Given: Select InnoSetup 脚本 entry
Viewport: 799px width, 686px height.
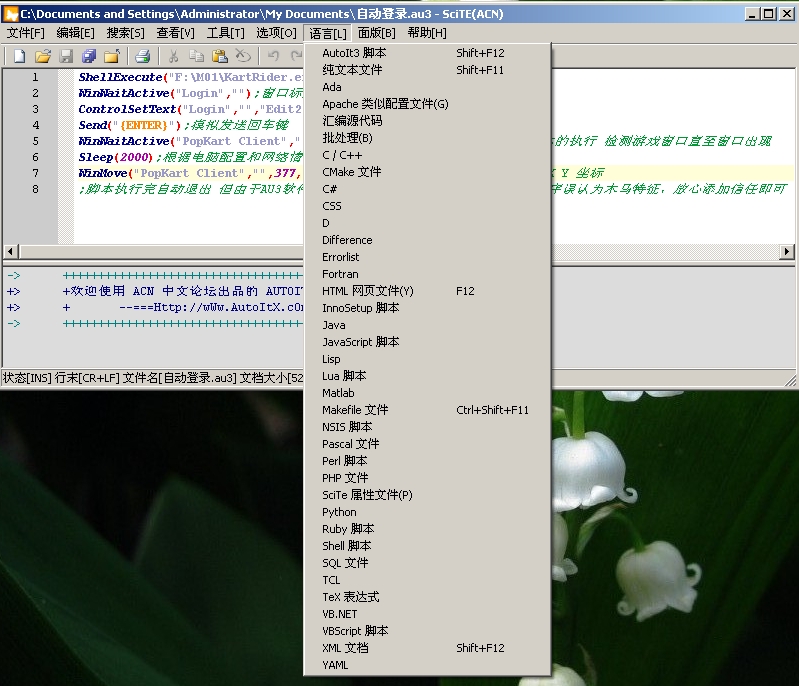Looking at the screenshot, I should click(427, 308).
